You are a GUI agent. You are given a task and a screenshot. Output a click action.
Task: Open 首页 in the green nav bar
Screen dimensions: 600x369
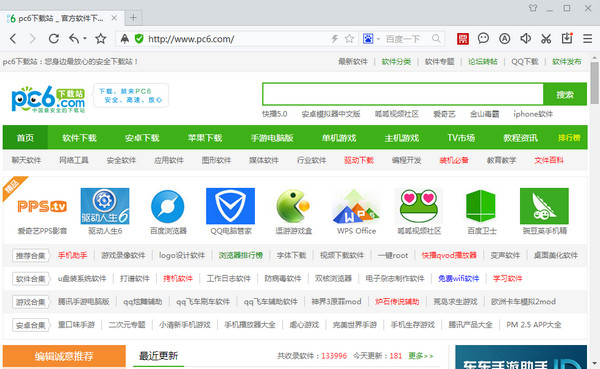[x=25, y=138]
